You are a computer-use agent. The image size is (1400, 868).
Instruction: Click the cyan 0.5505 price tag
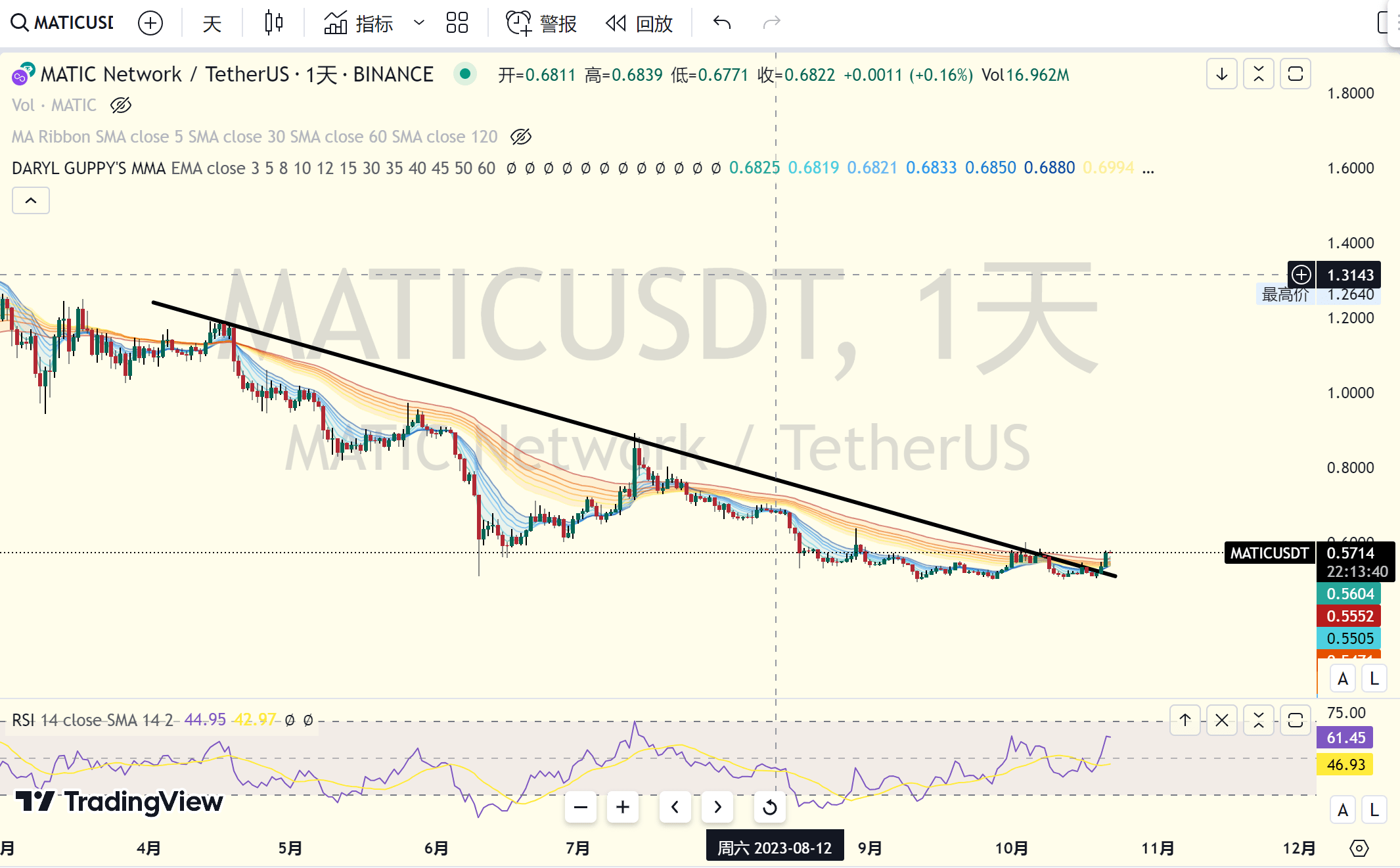click(1350, 639)
